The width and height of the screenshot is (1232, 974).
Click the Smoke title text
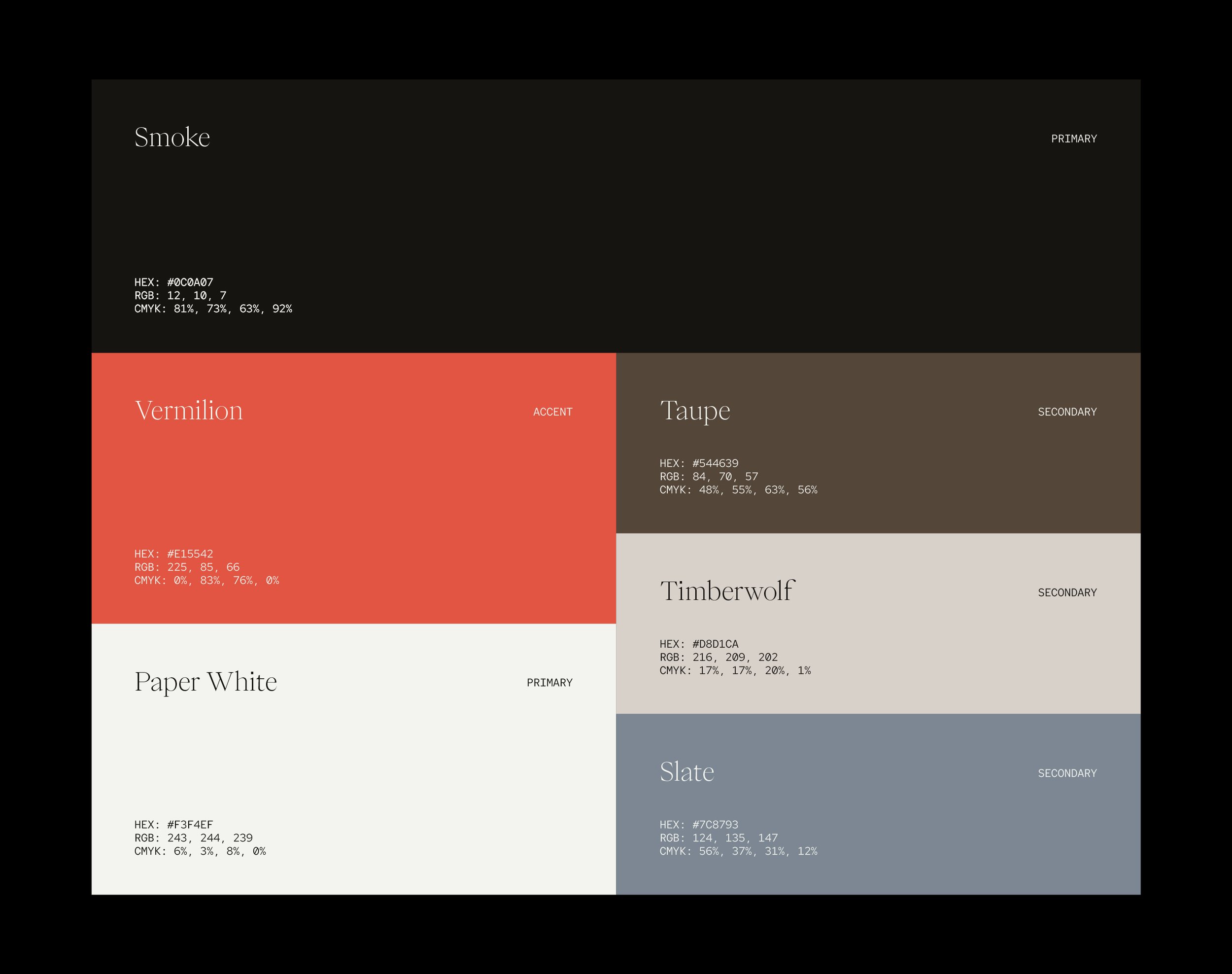[172, 138]
